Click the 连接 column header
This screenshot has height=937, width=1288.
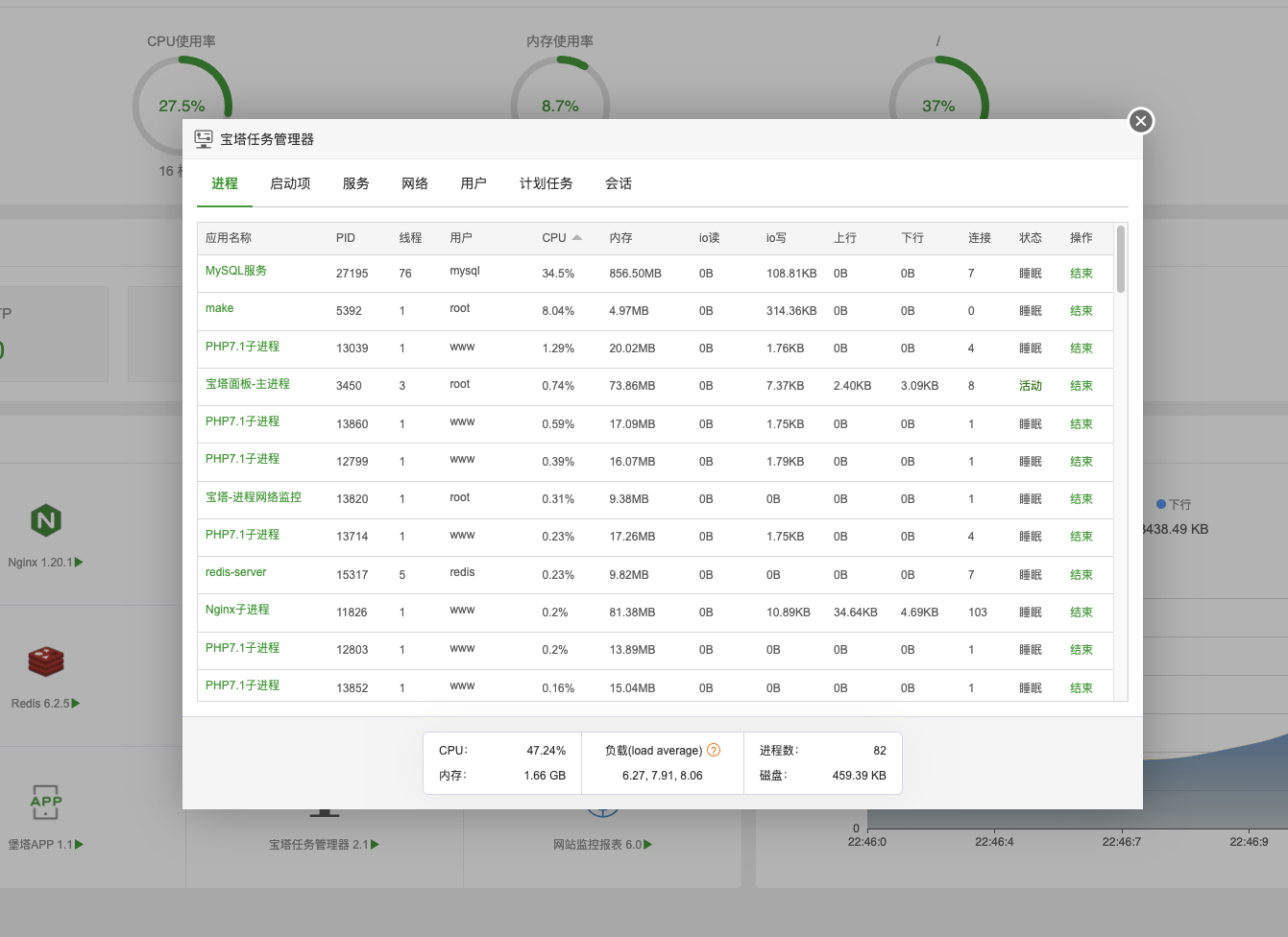[980, 238]
